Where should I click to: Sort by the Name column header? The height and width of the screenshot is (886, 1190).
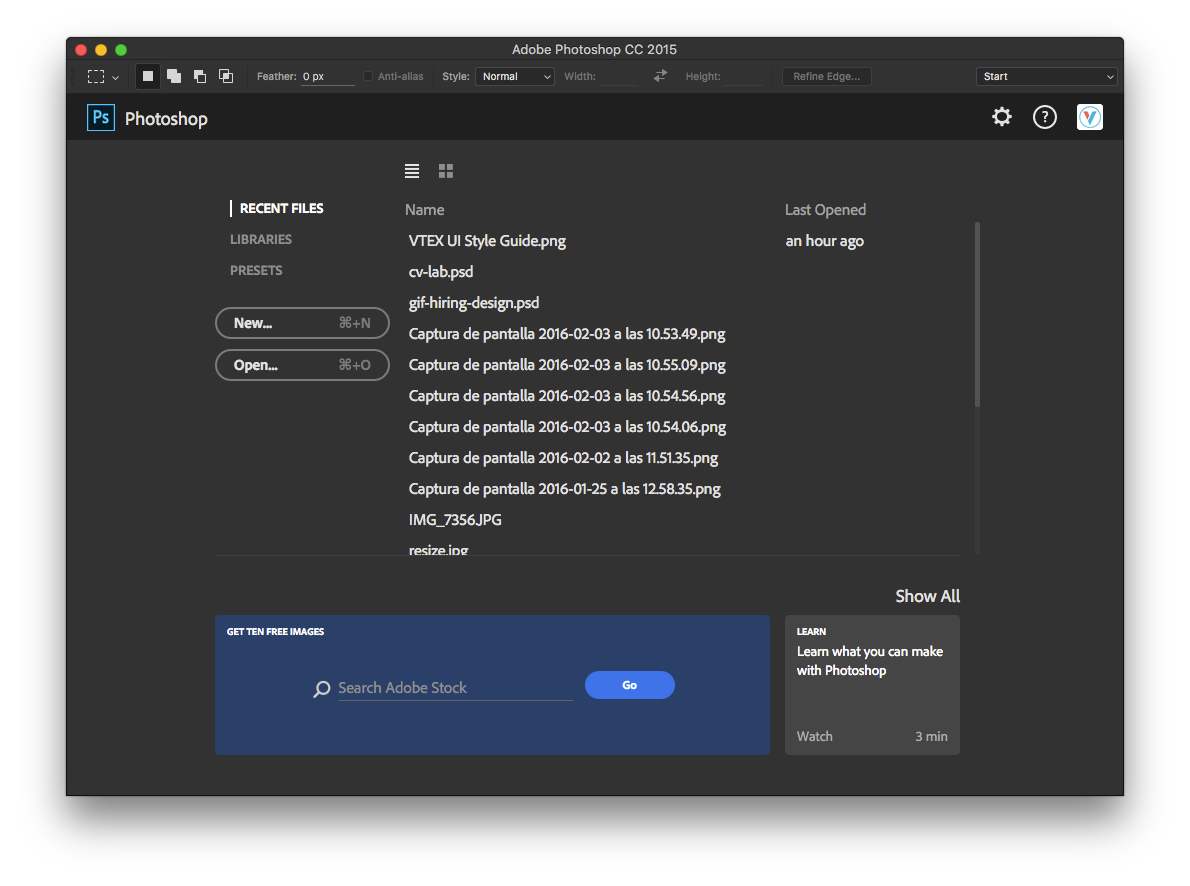(x=425, y=210)
